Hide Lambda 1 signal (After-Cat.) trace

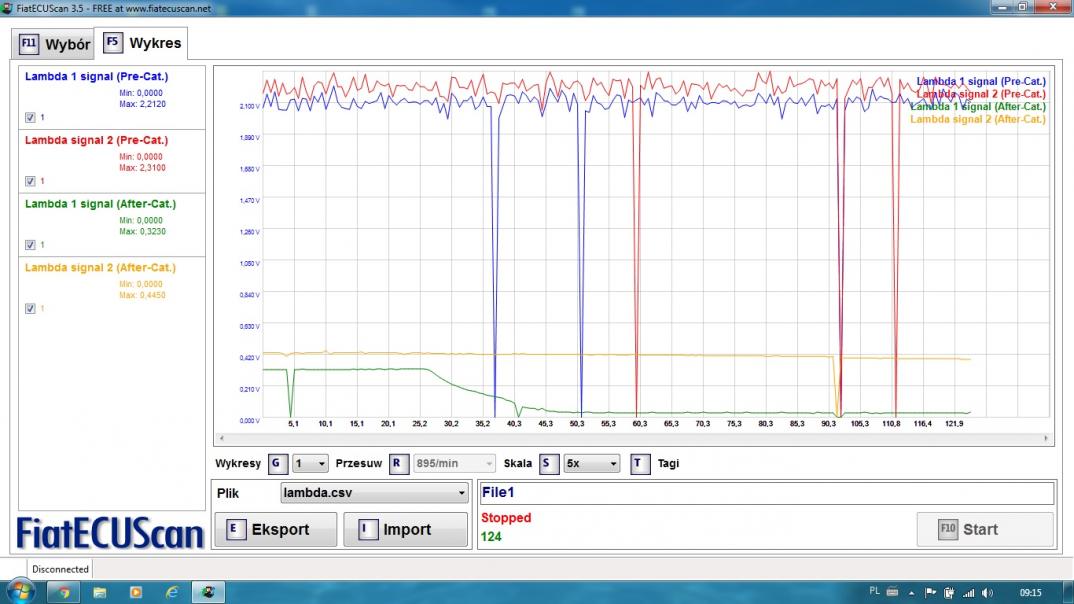[30, 244]
